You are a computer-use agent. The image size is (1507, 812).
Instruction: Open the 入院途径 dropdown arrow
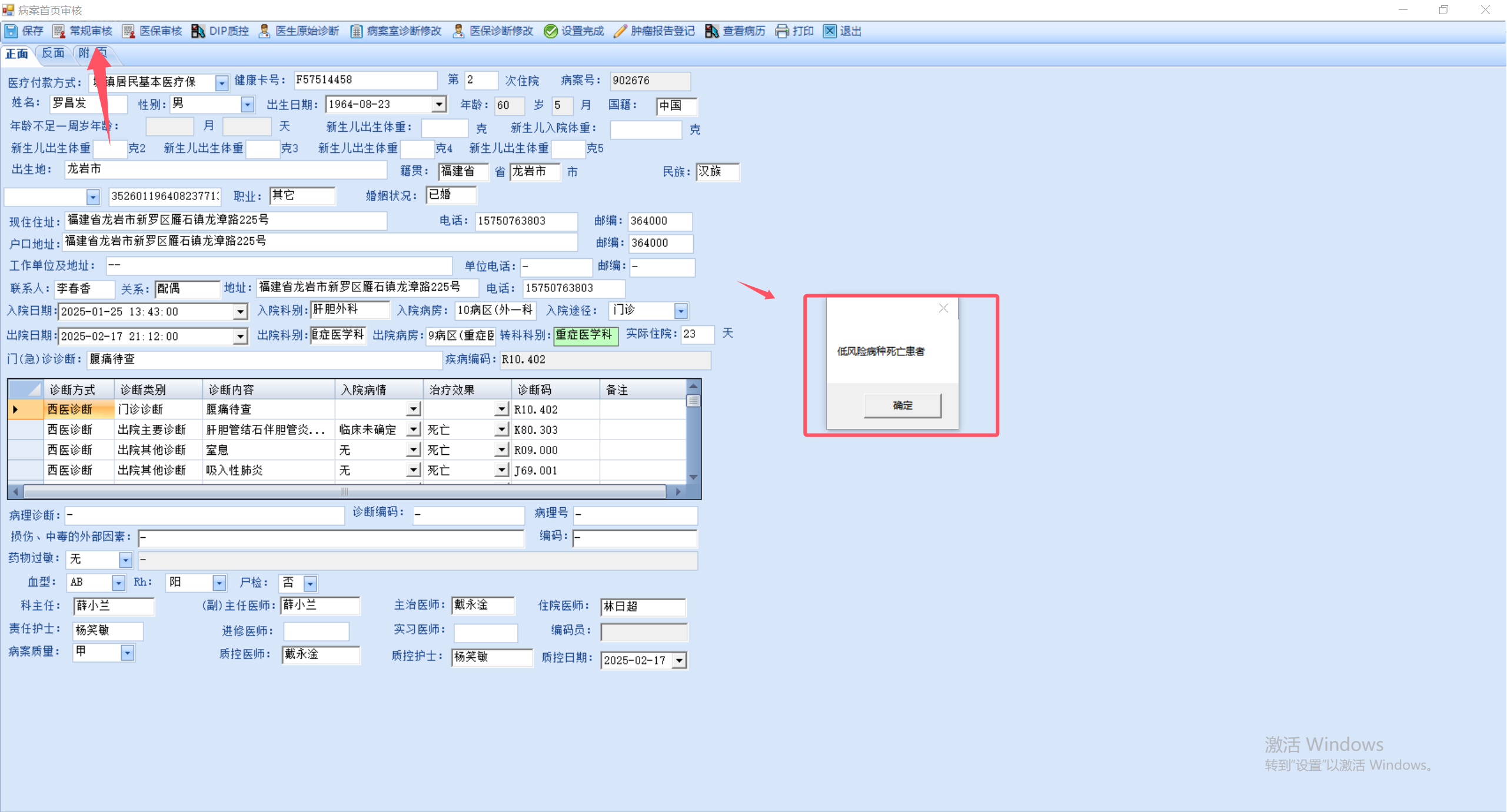(681, 311)
